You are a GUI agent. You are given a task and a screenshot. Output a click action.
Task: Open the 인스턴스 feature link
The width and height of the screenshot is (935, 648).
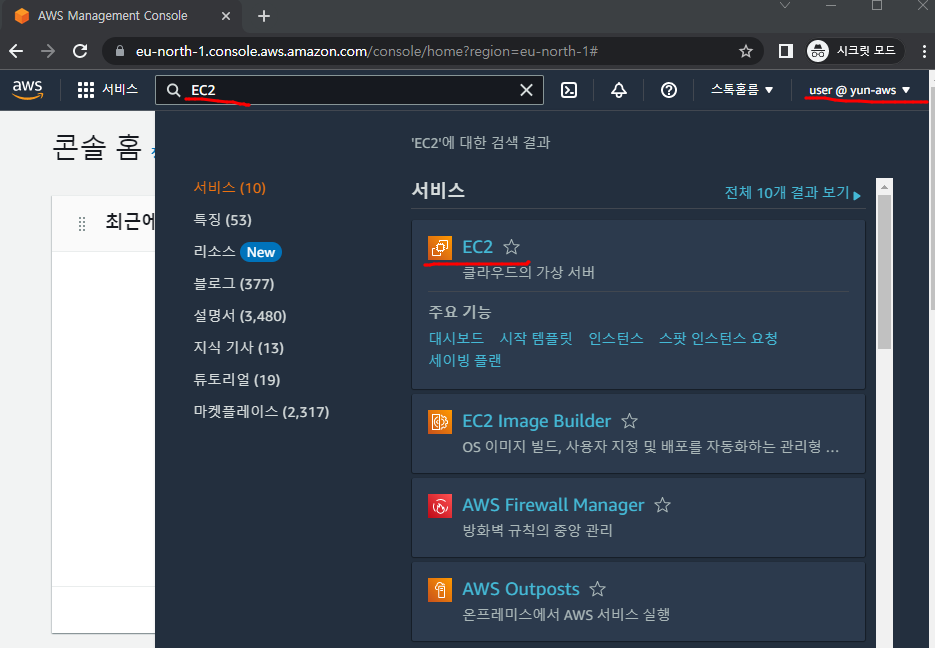point(615,338)
